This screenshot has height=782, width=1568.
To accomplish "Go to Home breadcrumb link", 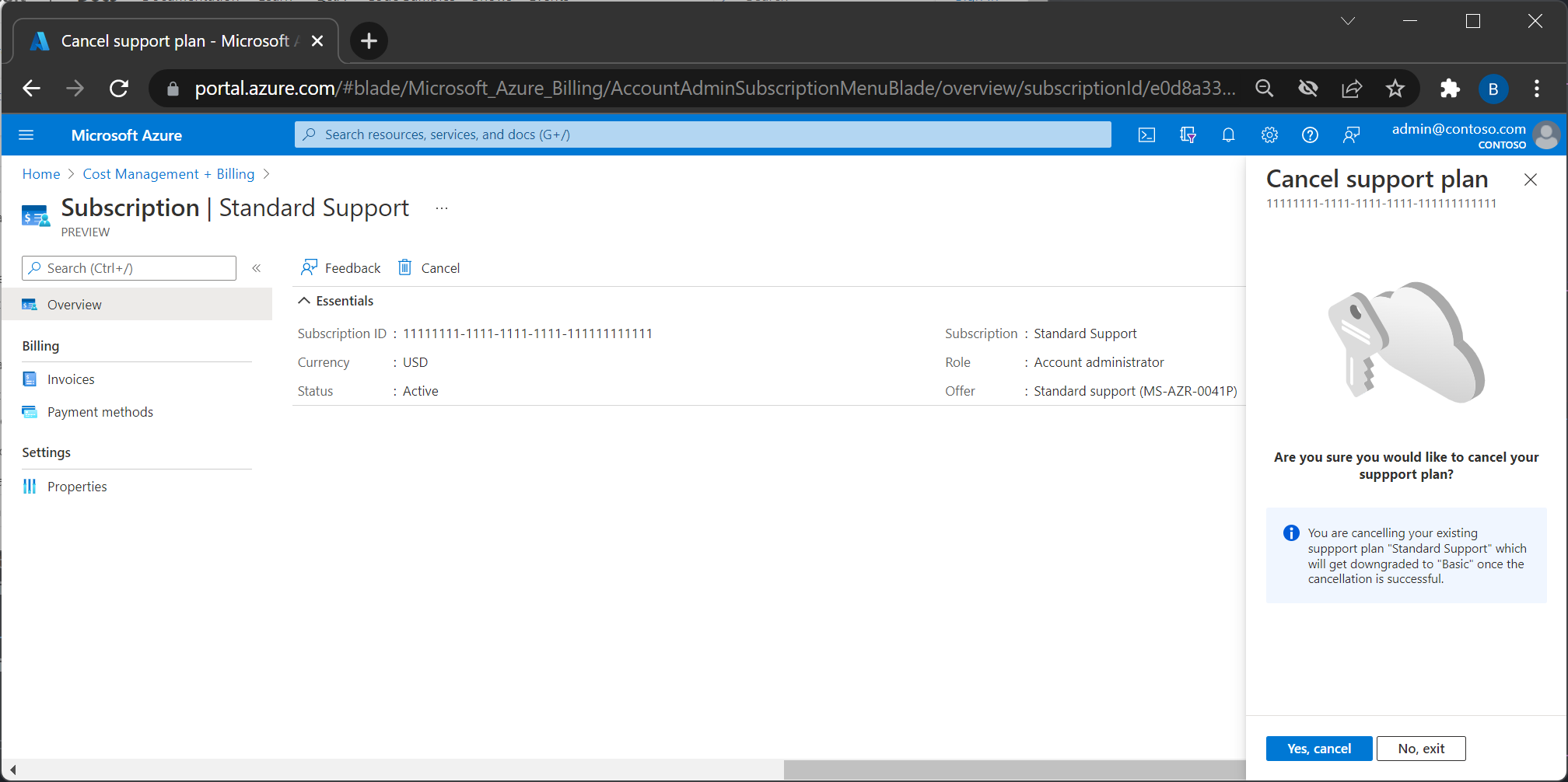I will (x=41, y=174).
